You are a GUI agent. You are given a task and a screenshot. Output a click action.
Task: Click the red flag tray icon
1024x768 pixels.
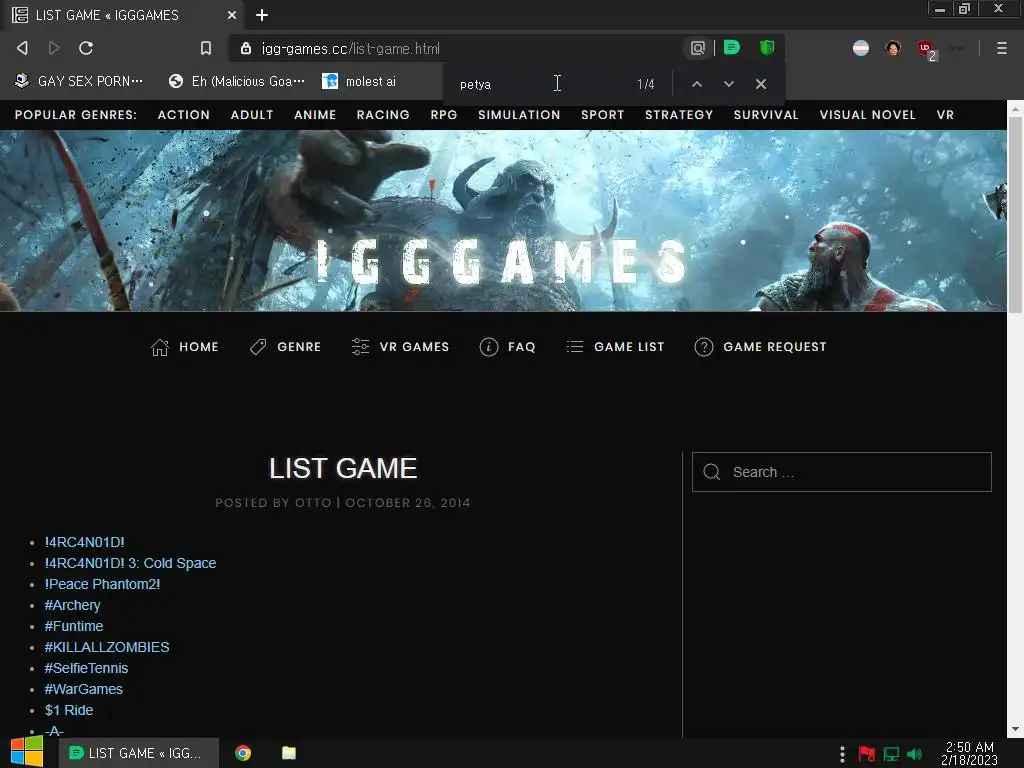pos(867,754)
